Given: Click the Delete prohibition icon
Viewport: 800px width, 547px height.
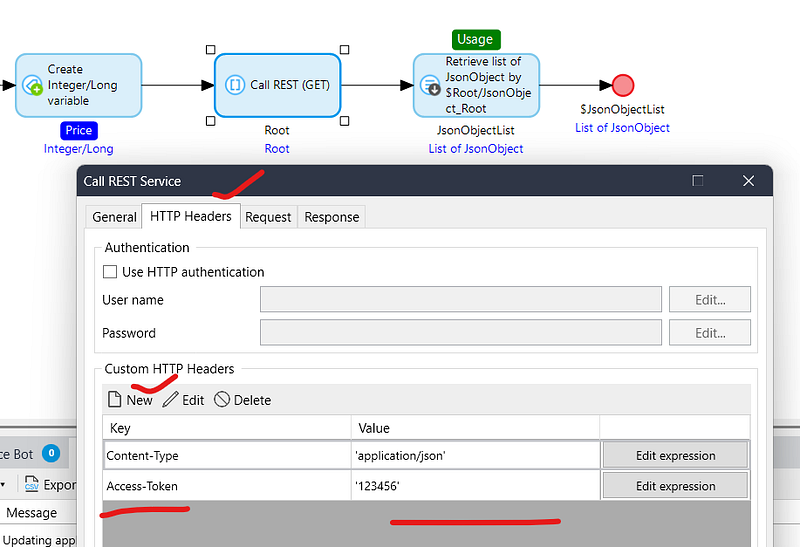Looking at the screenshot, I should point(222,400).
